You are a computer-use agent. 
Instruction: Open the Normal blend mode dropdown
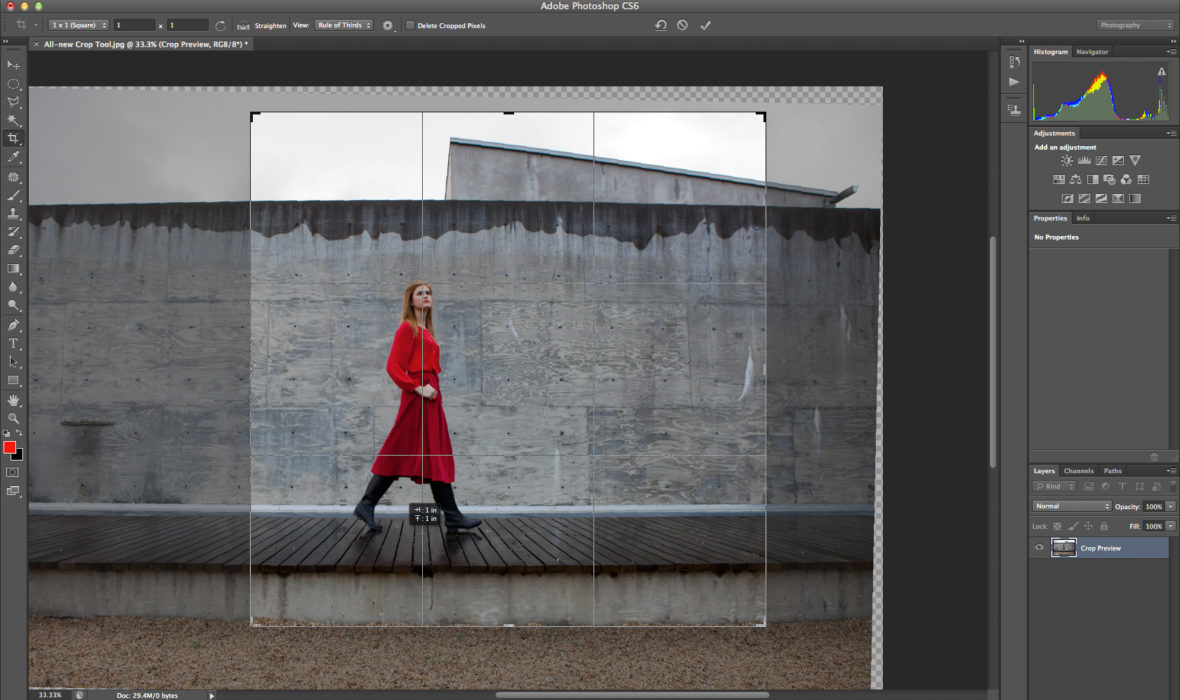tap(1072, 506)
